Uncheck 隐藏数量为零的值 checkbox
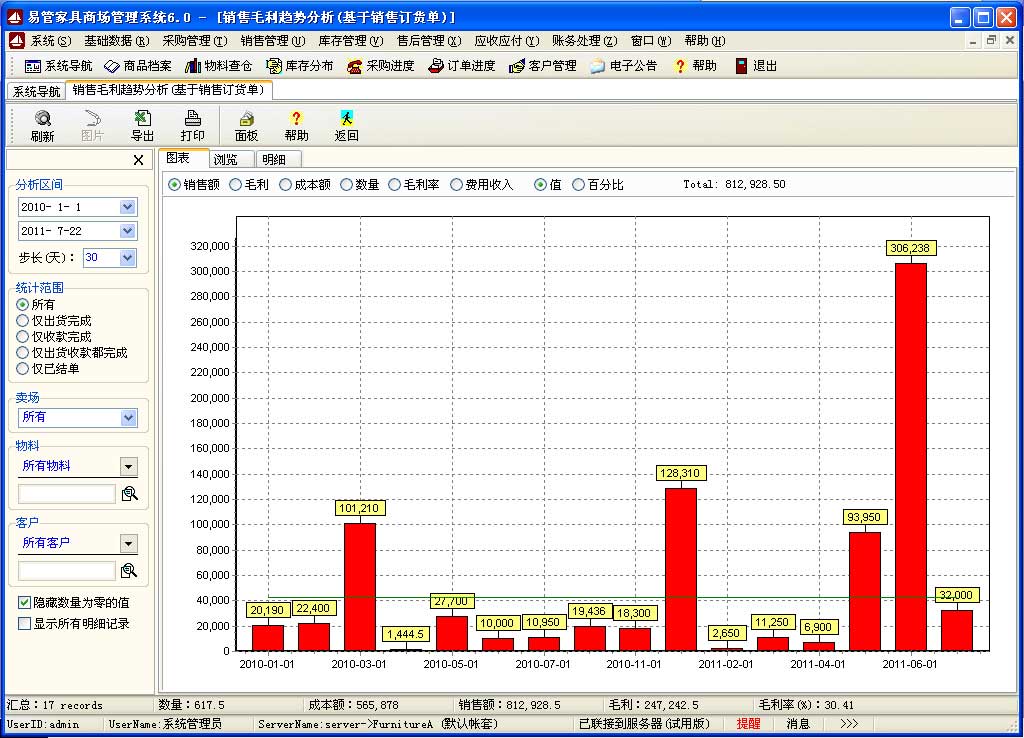 pos(25,603)
